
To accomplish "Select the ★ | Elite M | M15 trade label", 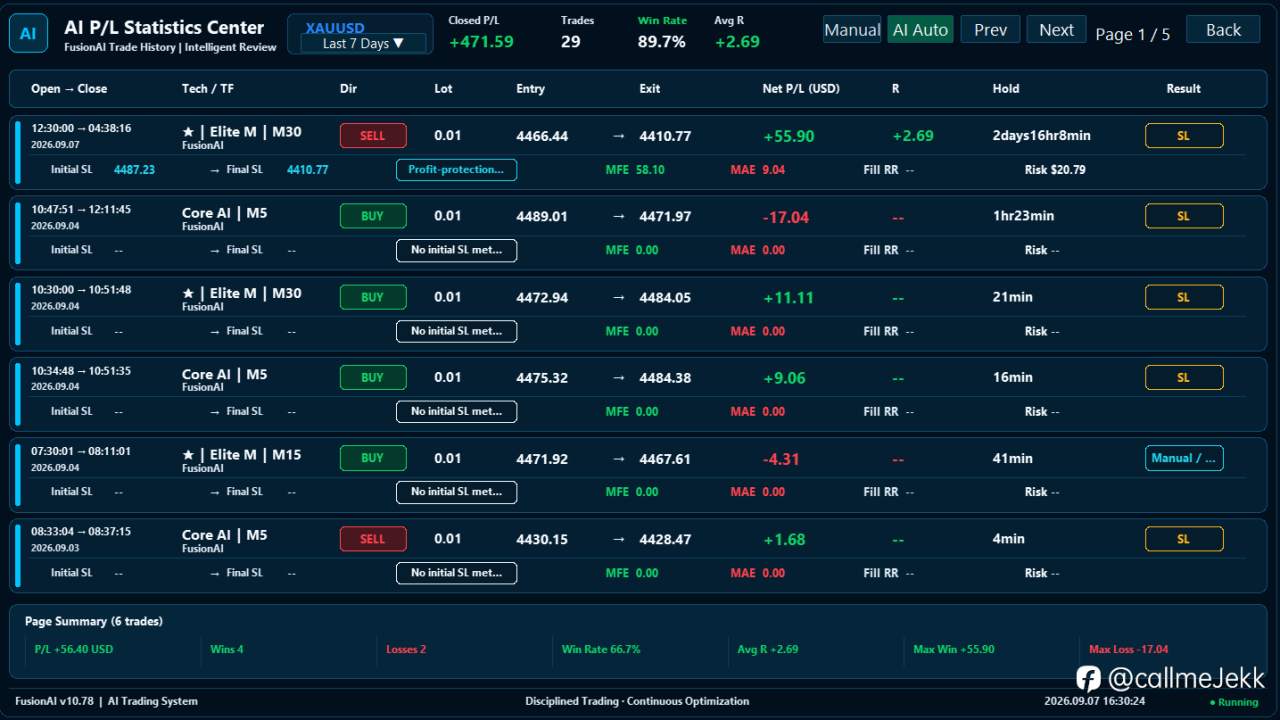I will pyautogui.click(x=241, y=455).
